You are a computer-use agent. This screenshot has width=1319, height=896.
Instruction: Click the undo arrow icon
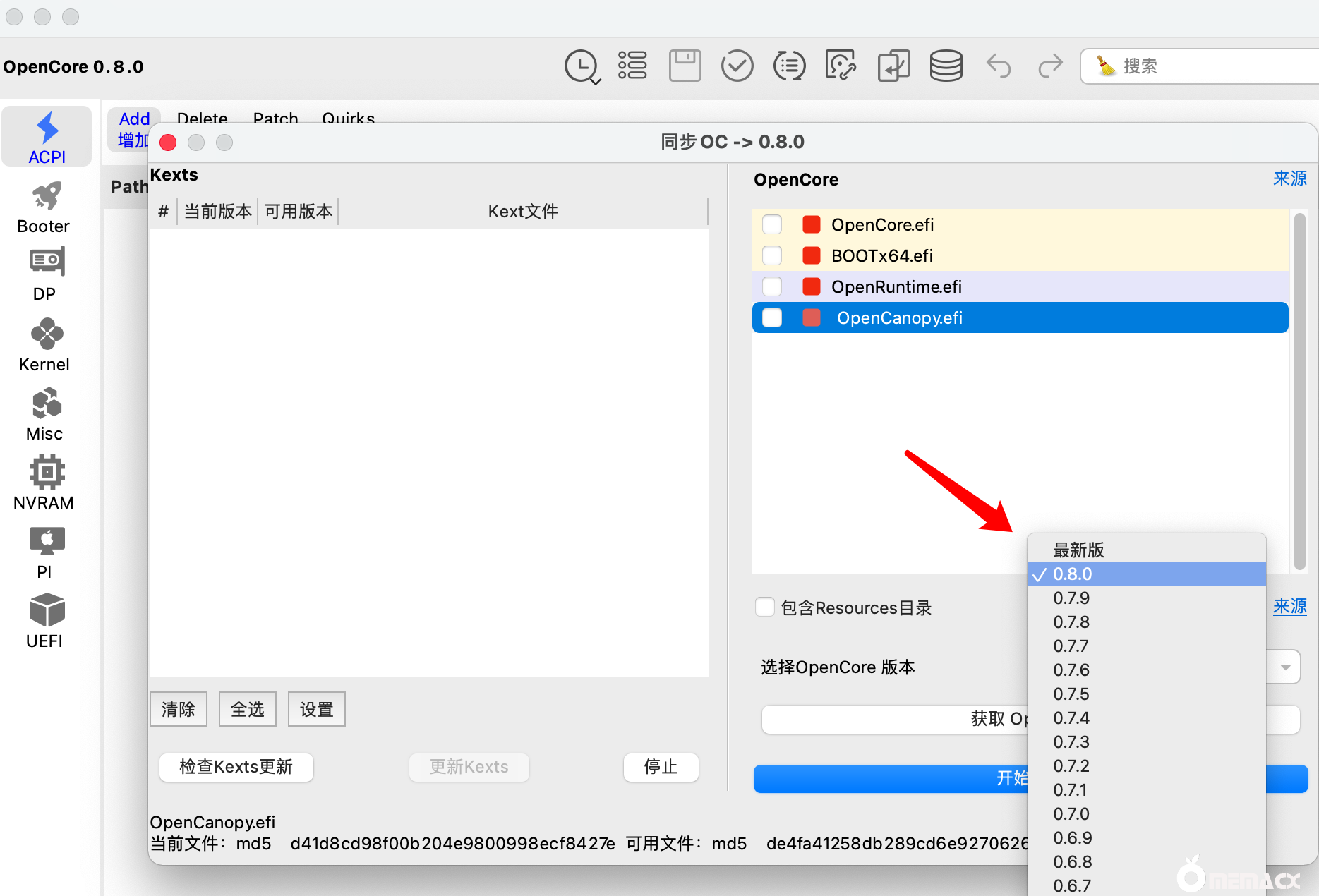click(999, 66)
